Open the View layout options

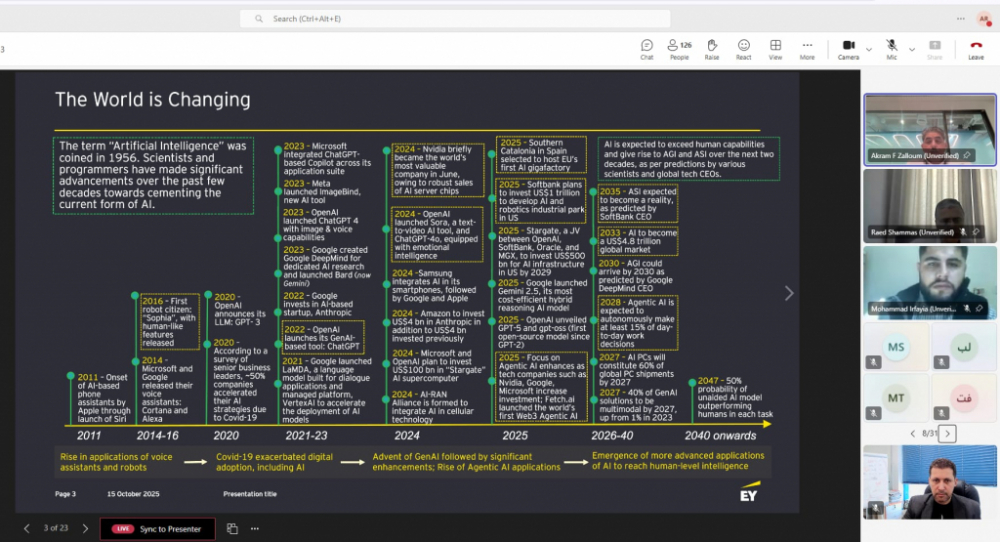click(775, 48)
